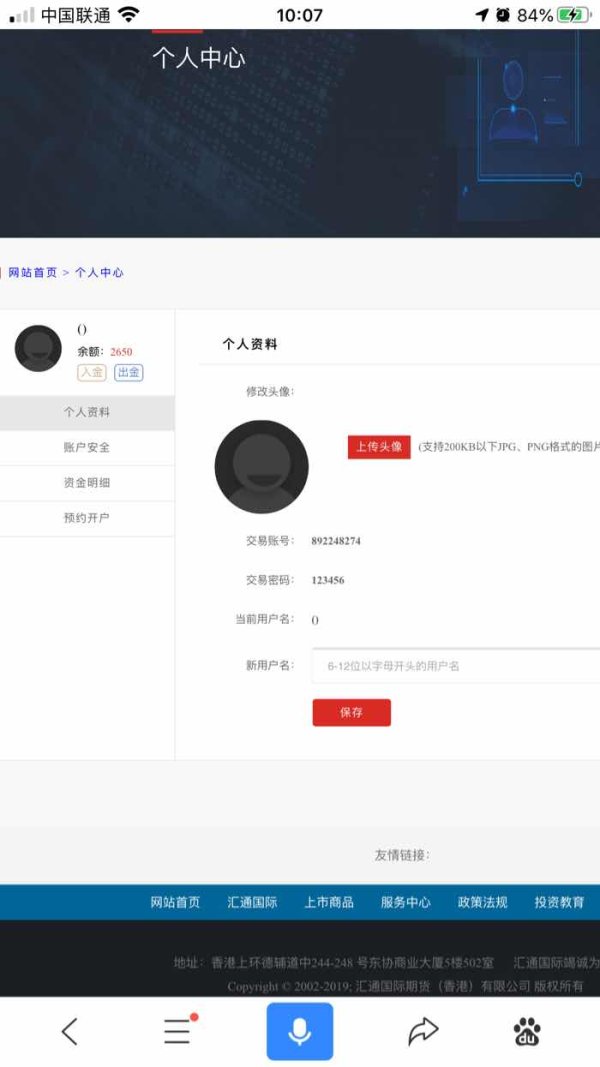Click the 新用户名 input field
This screenshot has width=600, height=1067.
(456, 666)
